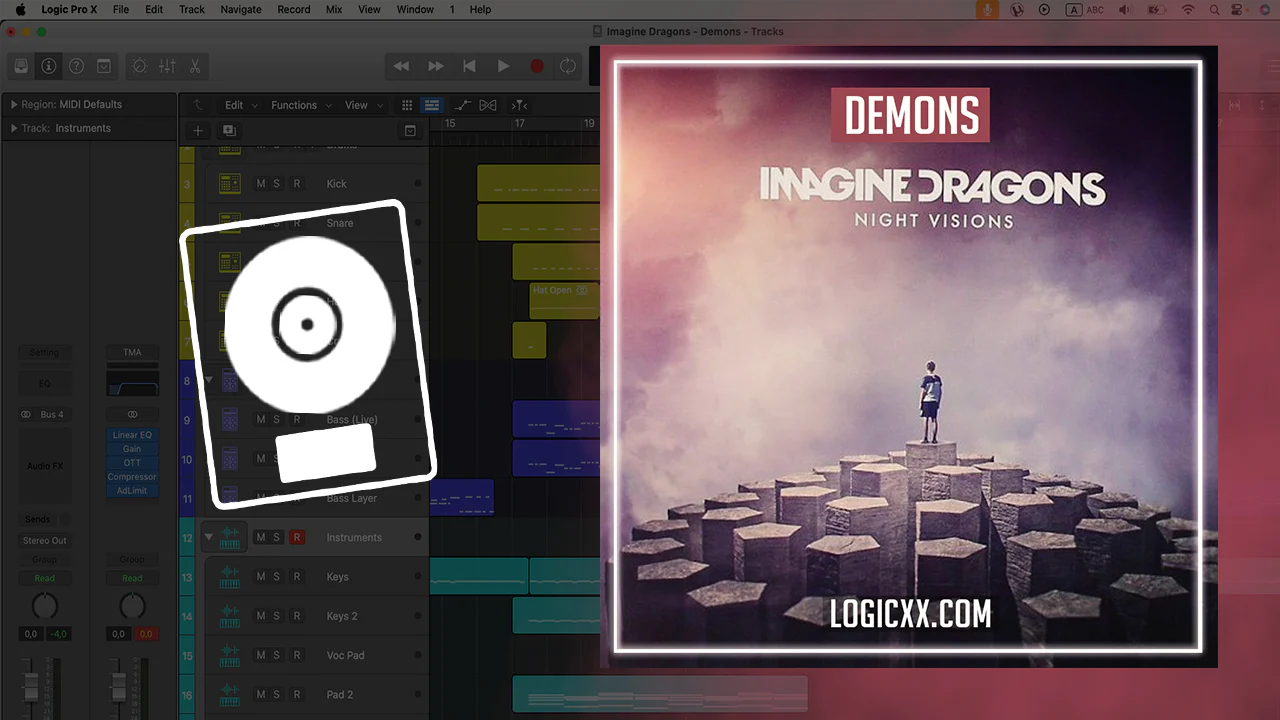Click the Fast Forward transport button

tap(436, 66)
